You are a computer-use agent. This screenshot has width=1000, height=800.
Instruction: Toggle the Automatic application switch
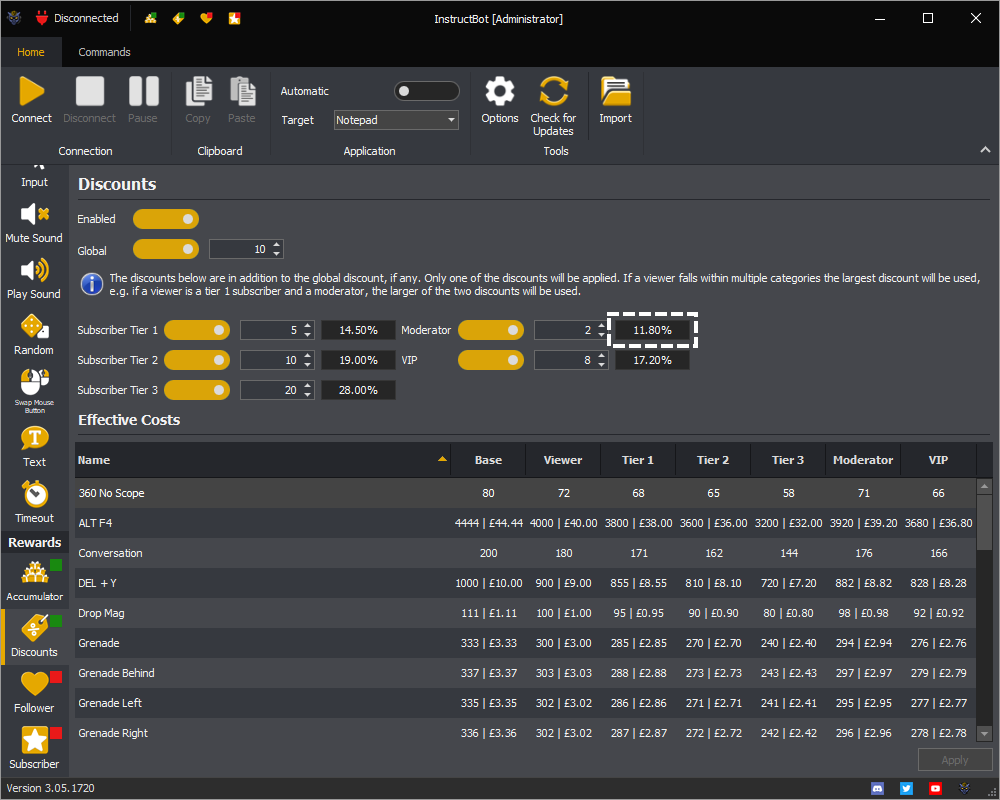pos(426,91)
